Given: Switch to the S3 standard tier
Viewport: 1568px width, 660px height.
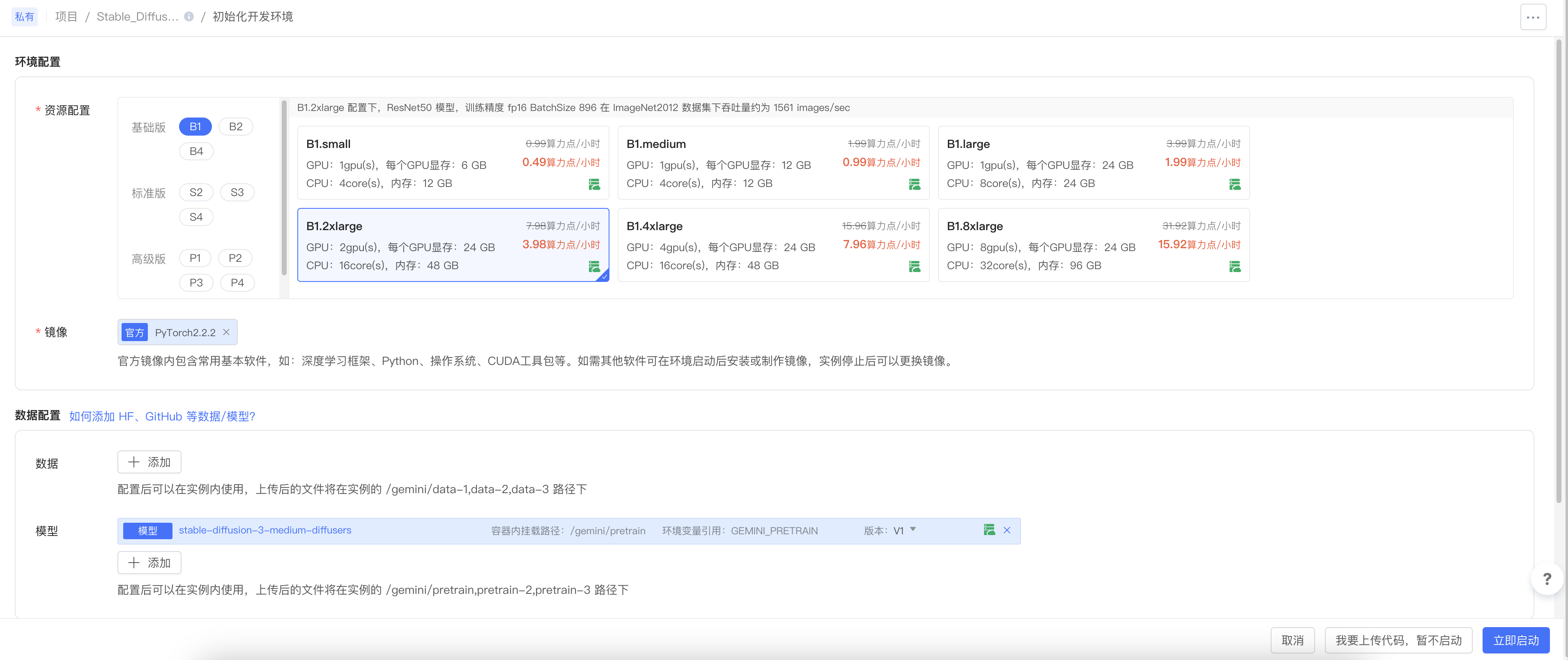Looking at the screenshot, I should (x=237, y=192).
